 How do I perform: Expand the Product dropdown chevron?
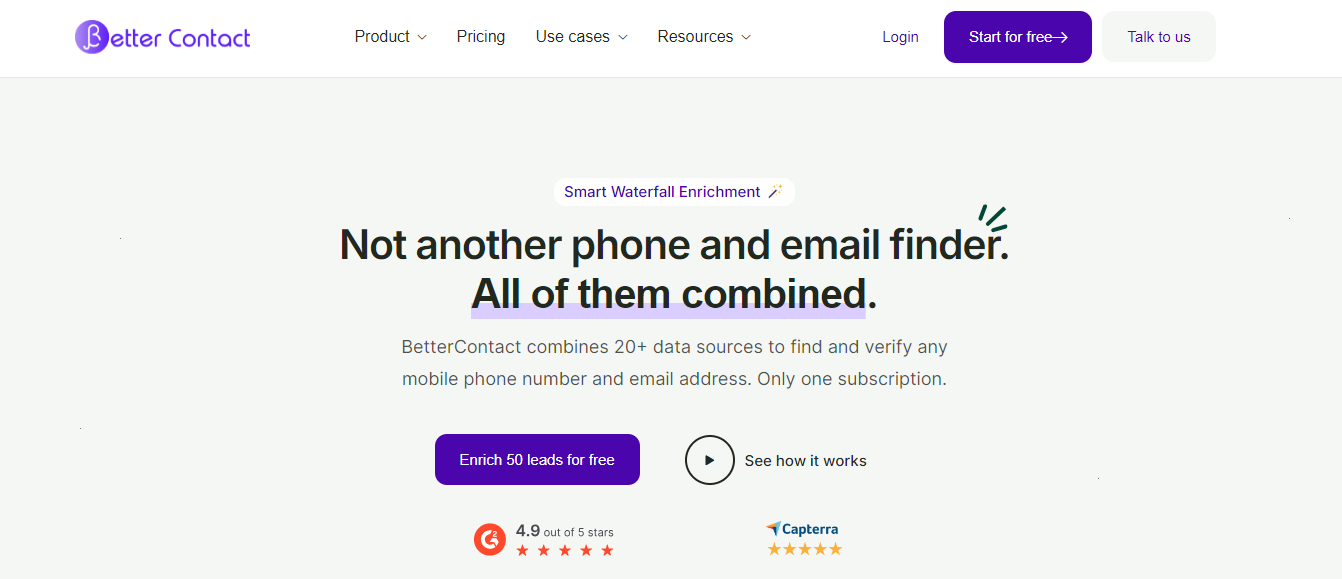422,37
